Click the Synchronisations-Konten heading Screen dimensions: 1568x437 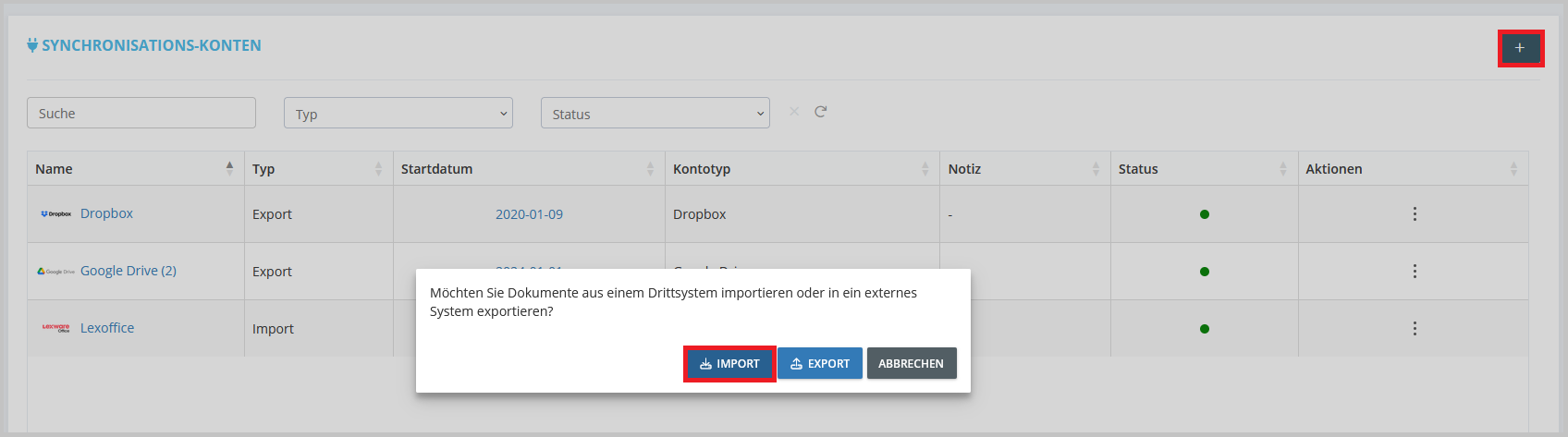pos(152,45)
